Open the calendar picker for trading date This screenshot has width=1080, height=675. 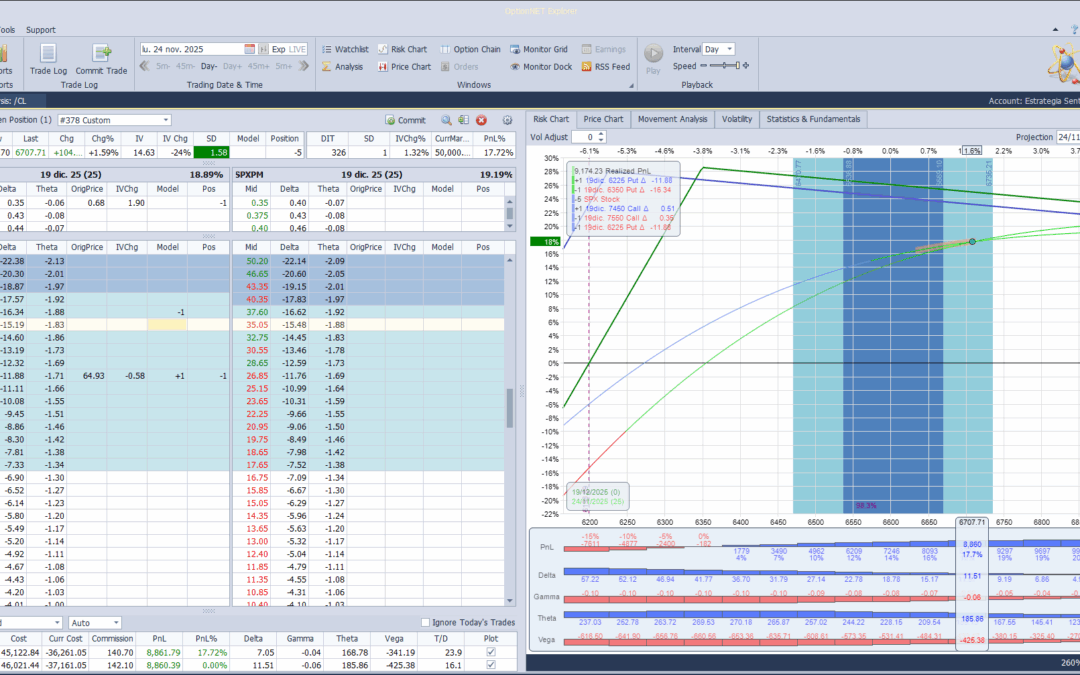coord(249,49)
